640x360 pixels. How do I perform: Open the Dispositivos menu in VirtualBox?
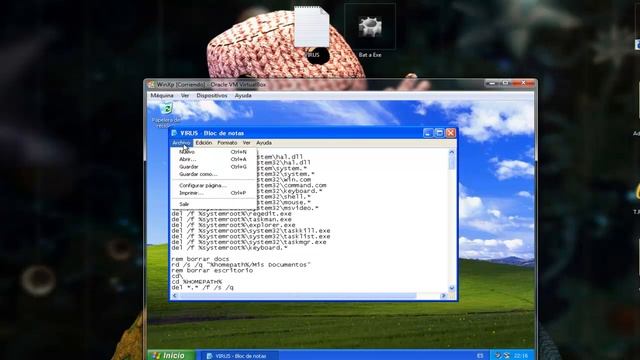(212, 96)
